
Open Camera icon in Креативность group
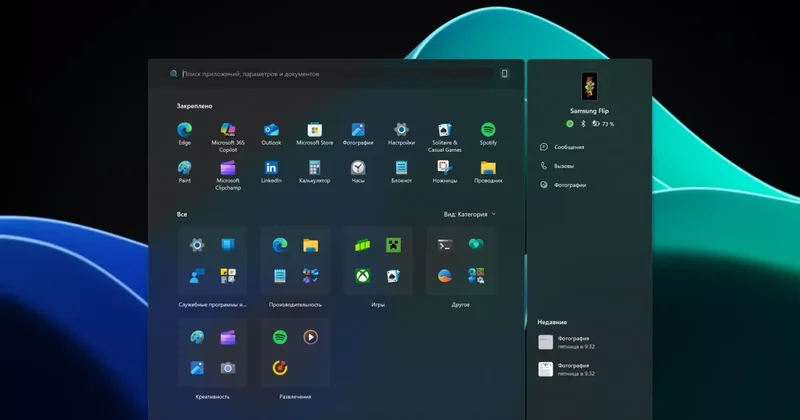pos(228,368)
